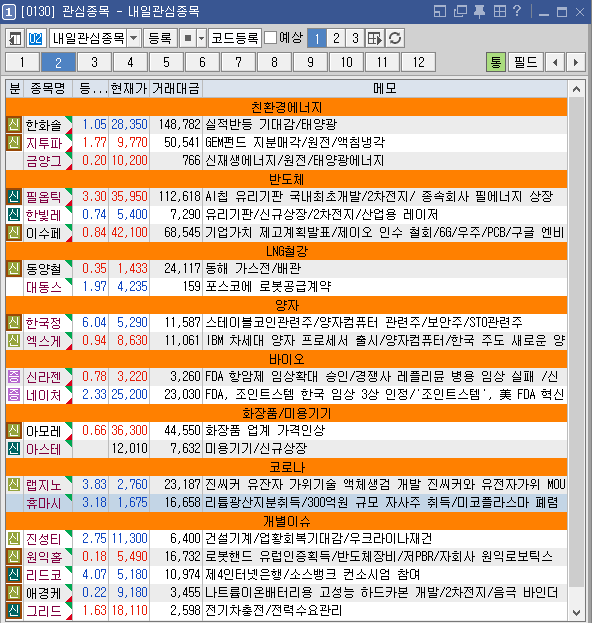Screen dimensions: 592x623
Task: Click the 필드 button
Action: point(526,62)
